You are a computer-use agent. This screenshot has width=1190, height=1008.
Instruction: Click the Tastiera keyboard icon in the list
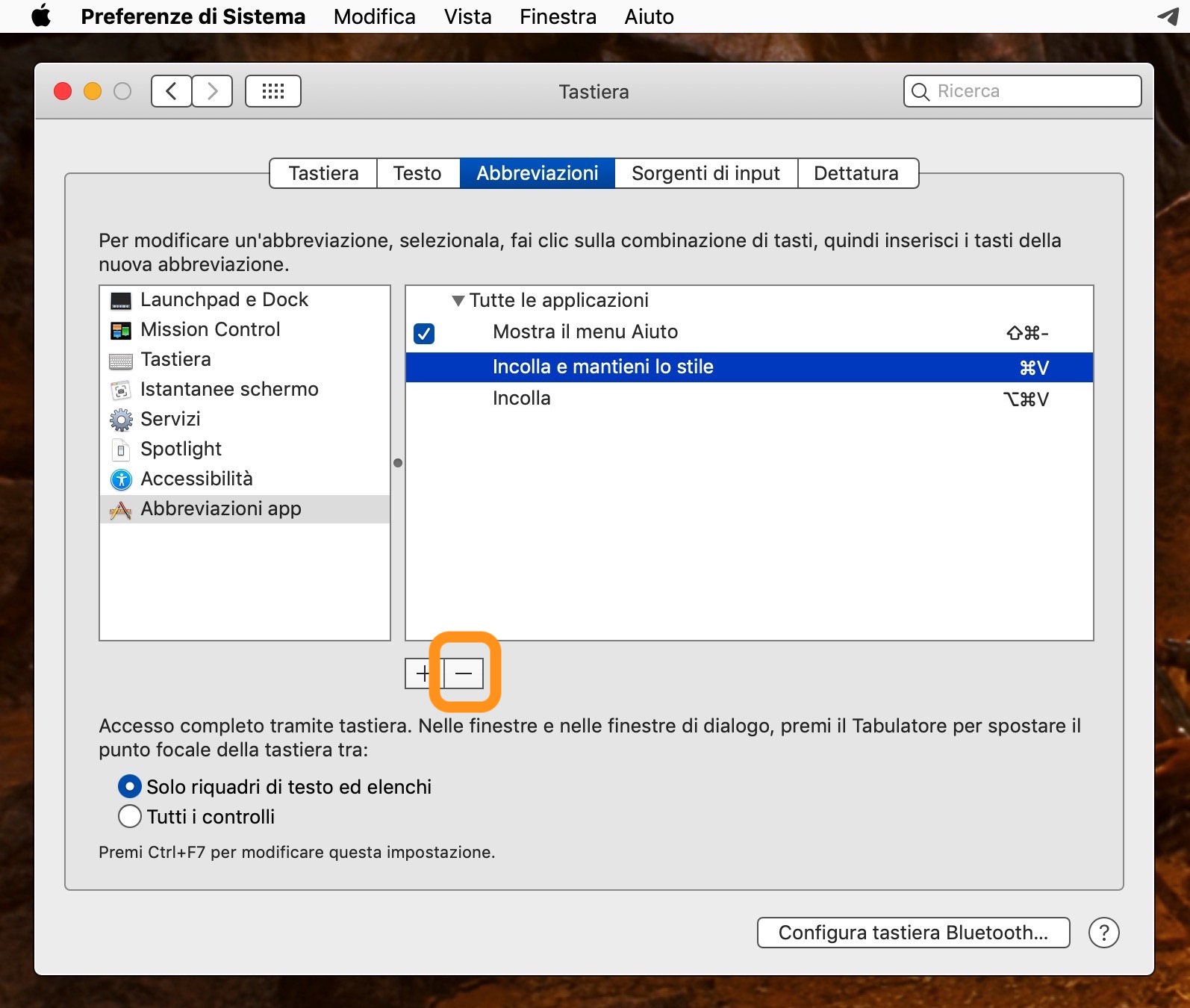pyautogui.click(x=121, y=361)
